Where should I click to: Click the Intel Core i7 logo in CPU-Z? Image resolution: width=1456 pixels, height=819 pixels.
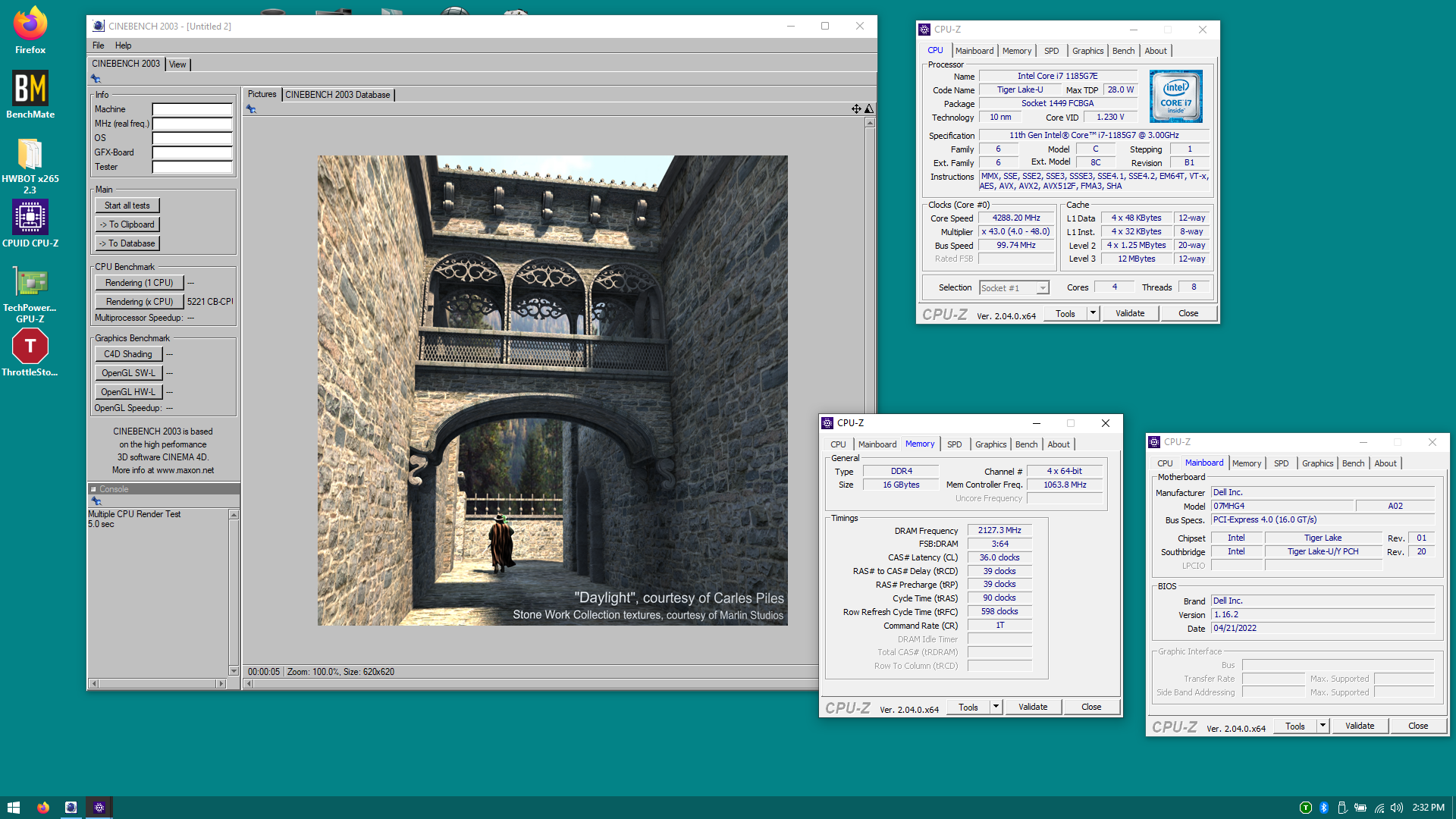click(x=1175, y=96)
